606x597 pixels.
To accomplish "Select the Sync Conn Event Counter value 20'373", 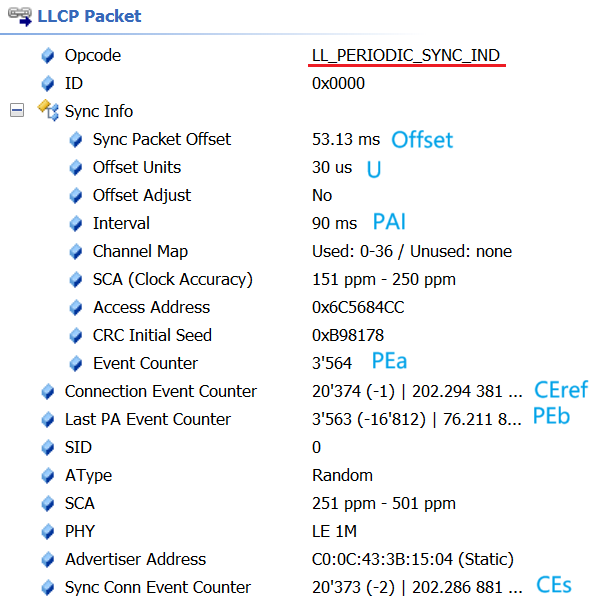I will (x=417, y=588).
